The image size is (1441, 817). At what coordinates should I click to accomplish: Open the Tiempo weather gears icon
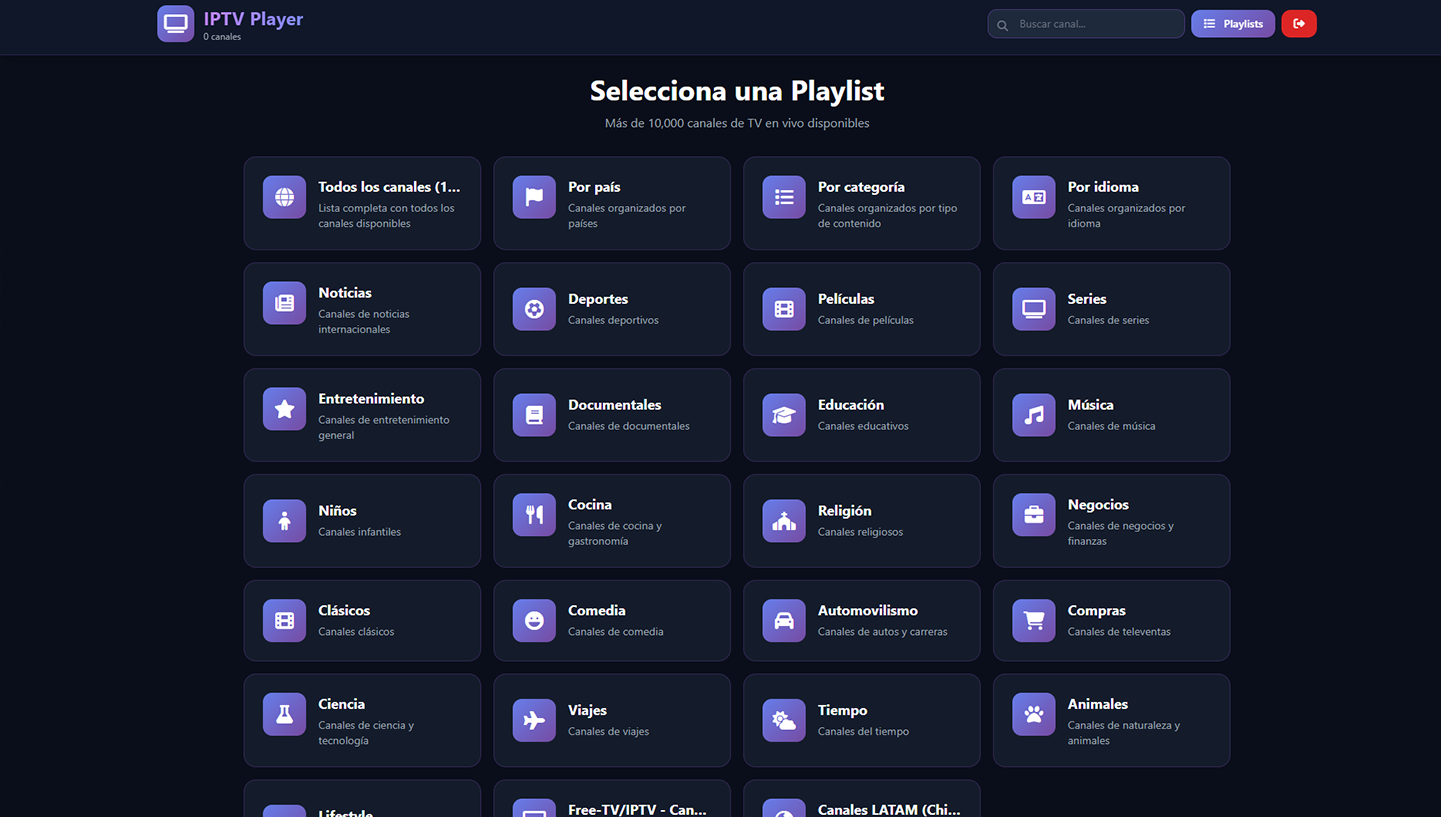pyautogui.click(x=783, y=720)
